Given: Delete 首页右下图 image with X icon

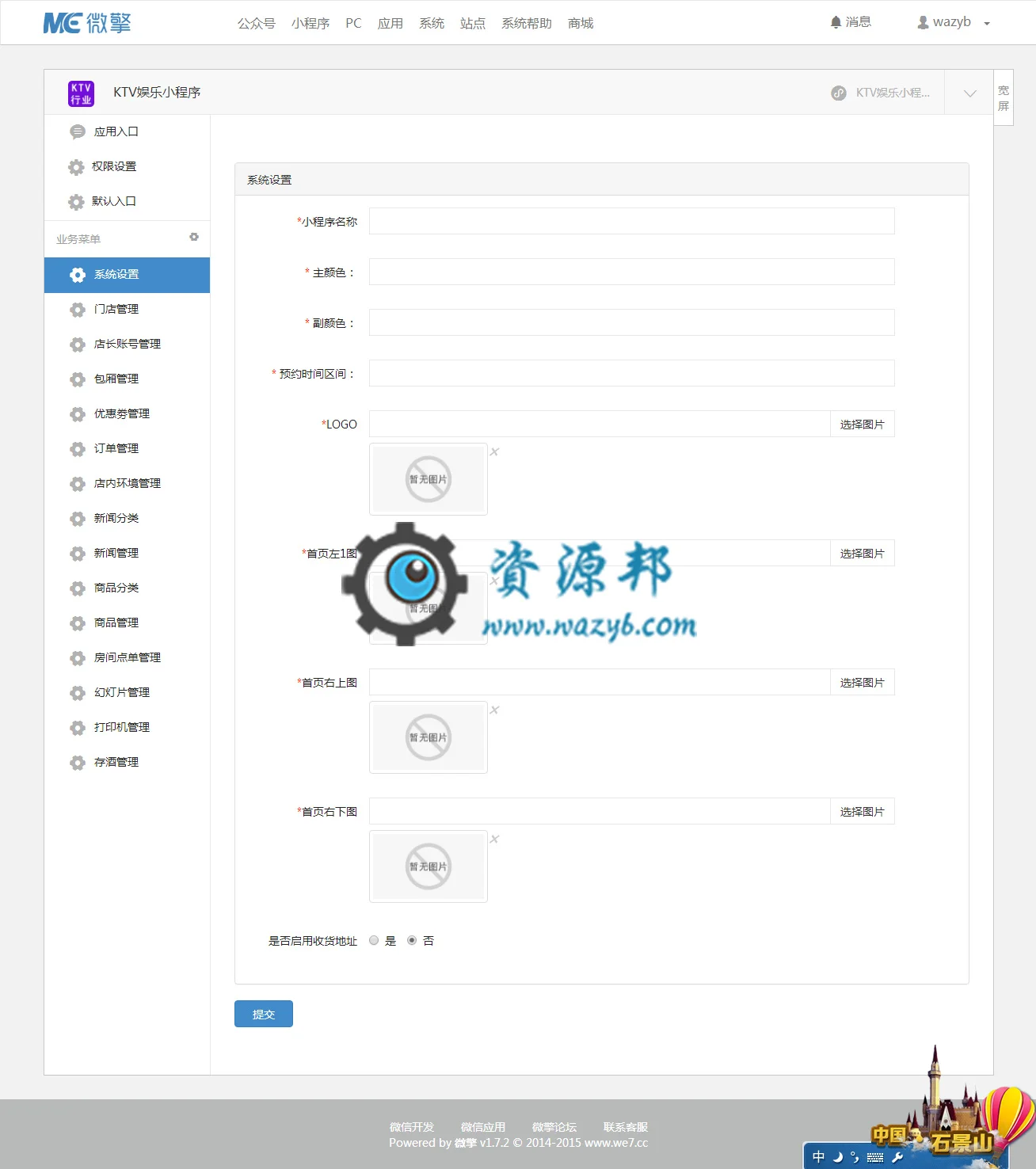Looking at the screenshot, I should 494,839.
